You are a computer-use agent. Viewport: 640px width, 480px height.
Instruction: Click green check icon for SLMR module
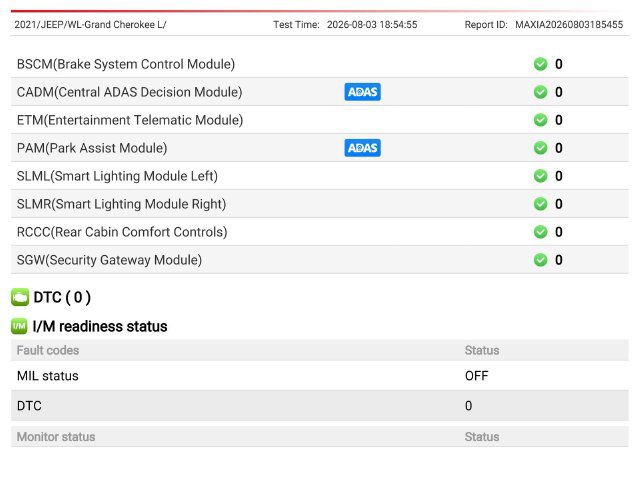[x=540, y=204]
